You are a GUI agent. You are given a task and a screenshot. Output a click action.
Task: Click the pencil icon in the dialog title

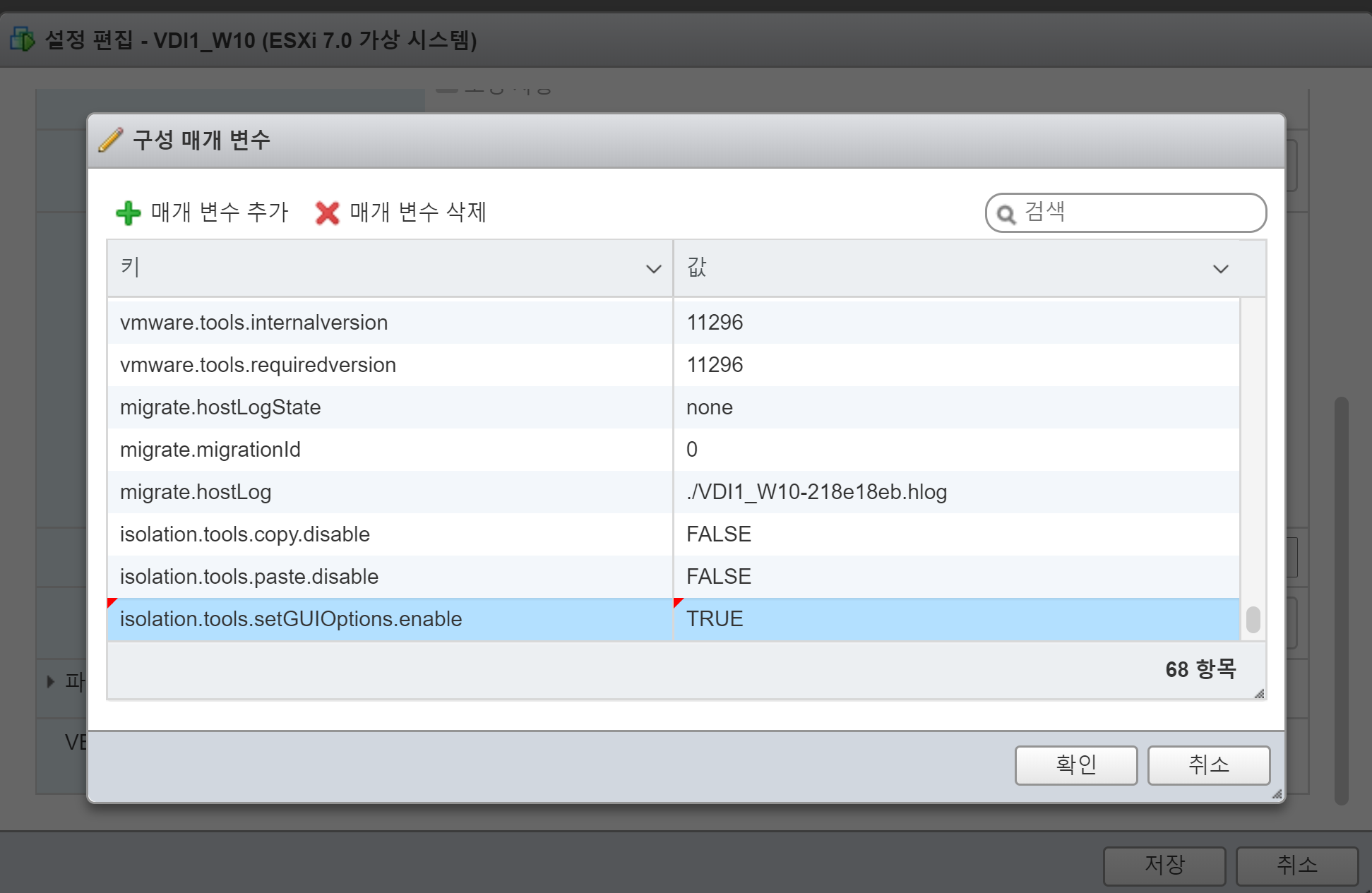click(x=111, y=140)
